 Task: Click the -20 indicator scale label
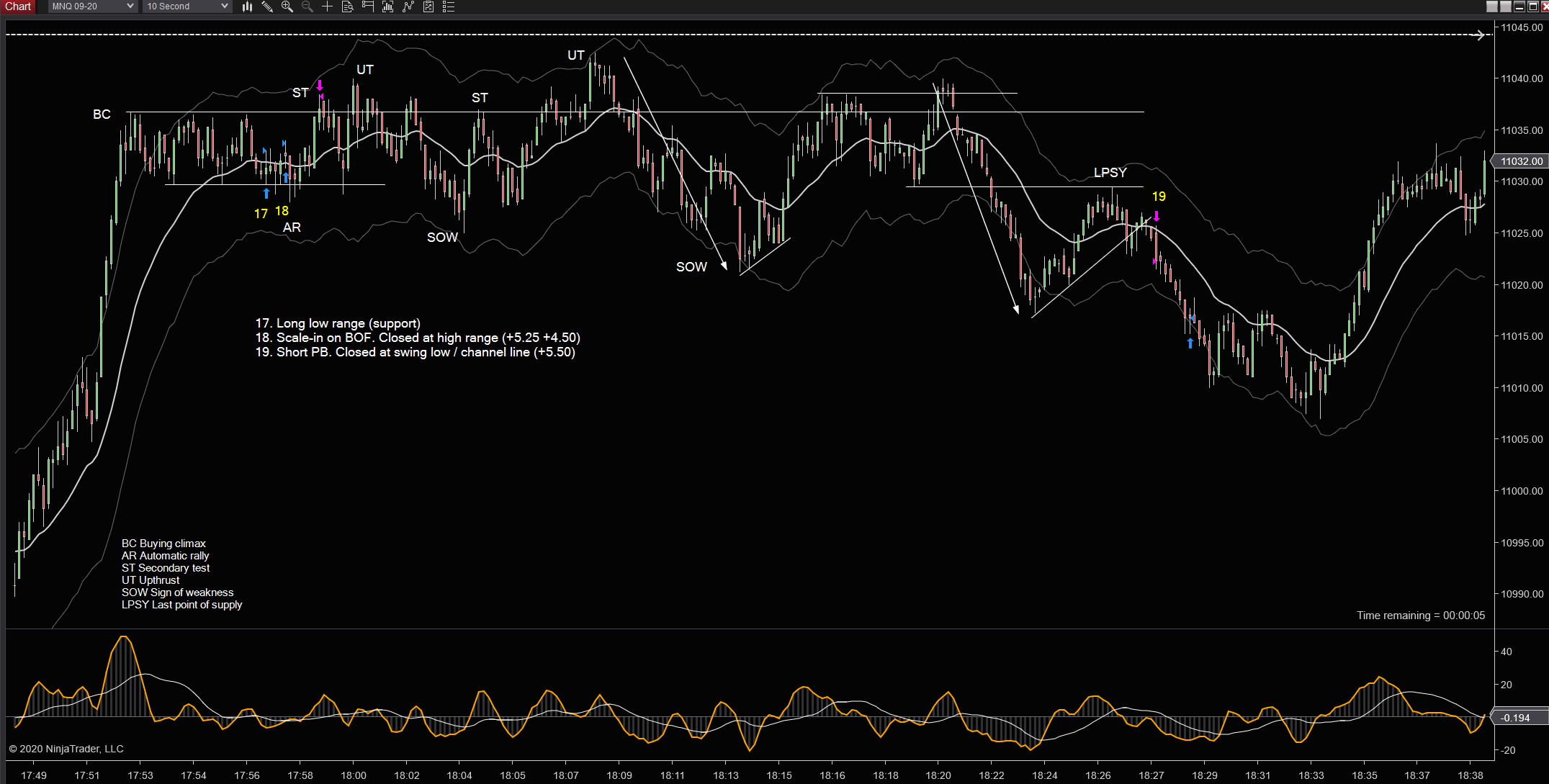point(1507,750)
